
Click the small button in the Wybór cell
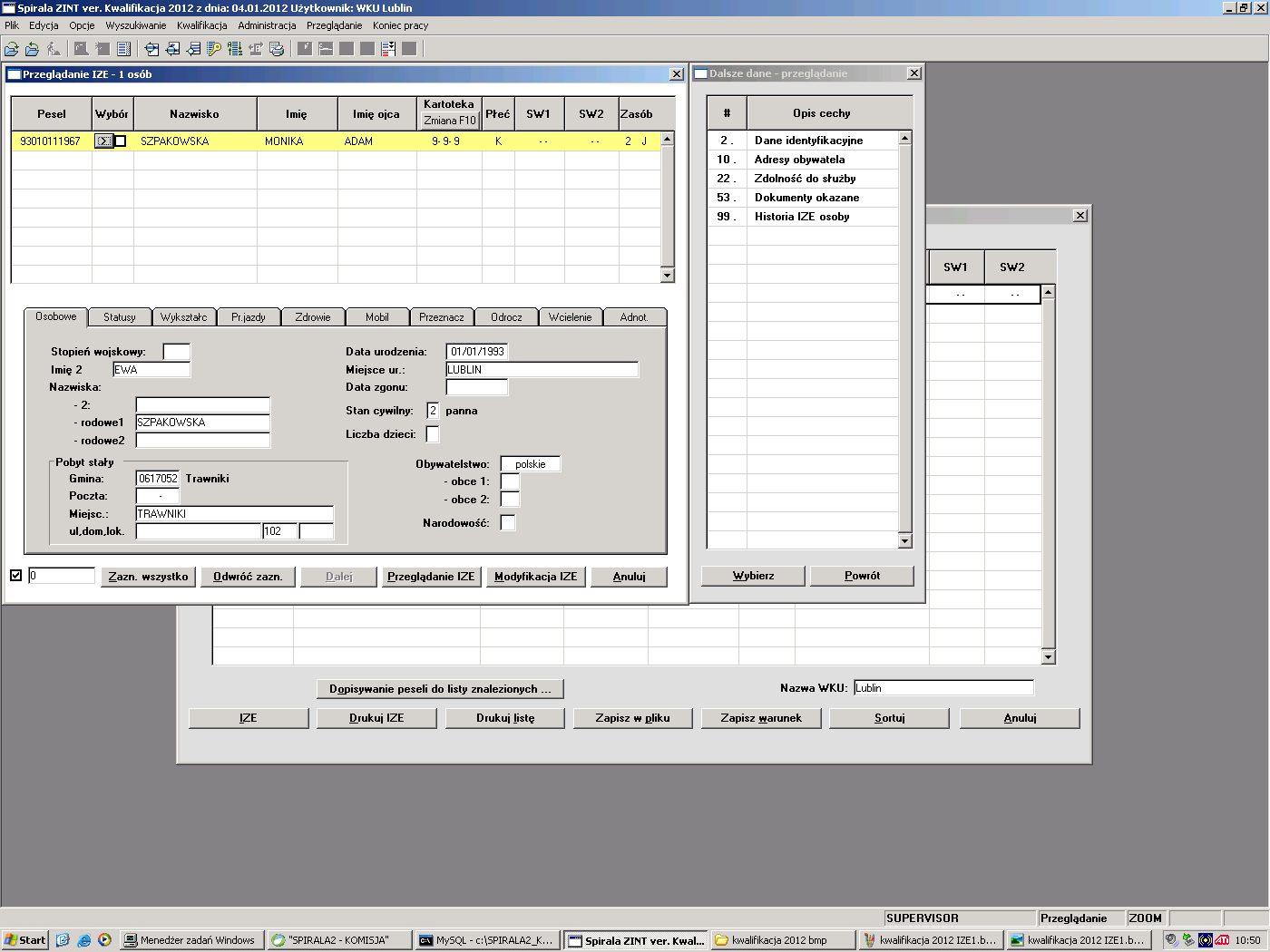(103, 141)
